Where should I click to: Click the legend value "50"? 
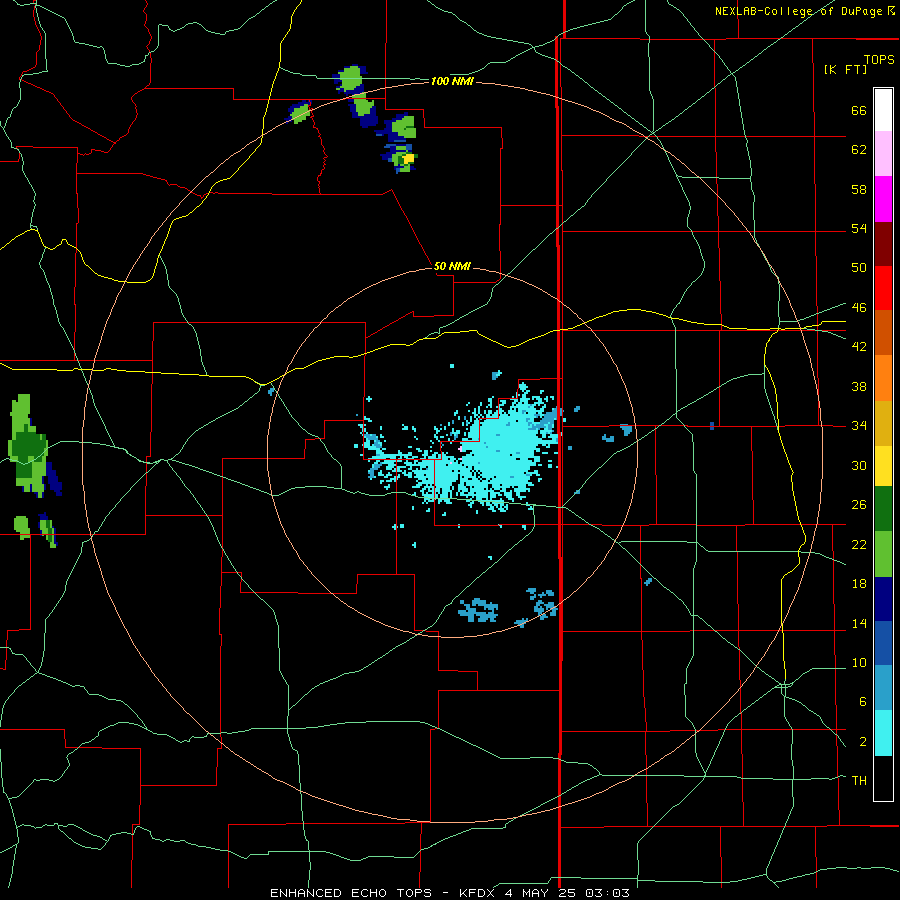pos(859,267)
